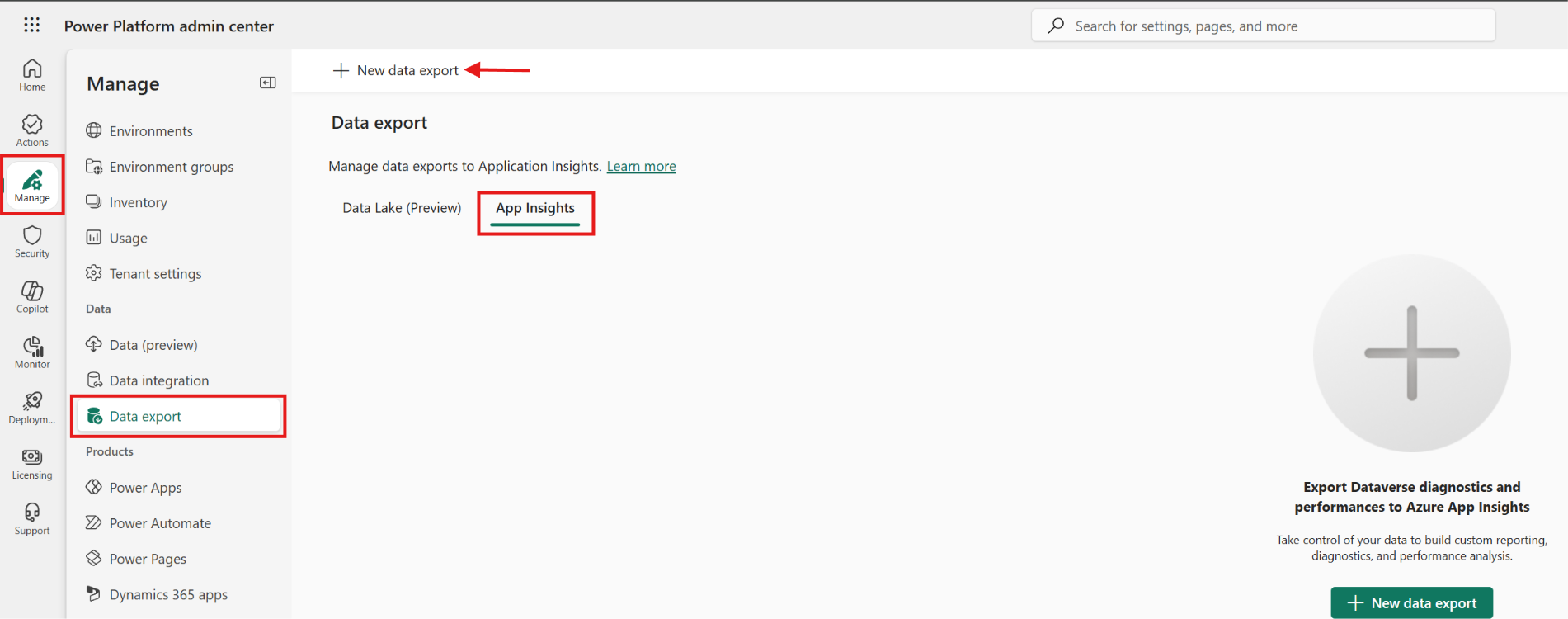This screenshot has height=619, width=1568.
Task: Switch to the Data Lake (Preview) tab
Action: tap(402, 208)
